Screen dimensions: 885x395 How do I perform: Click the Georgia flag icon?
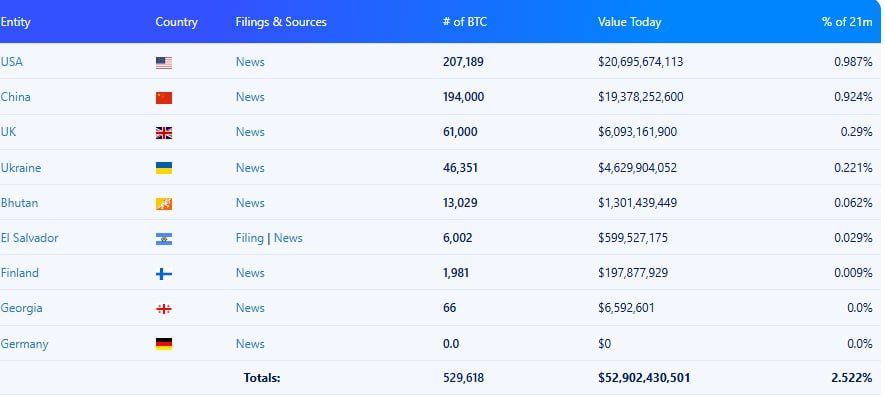click(x=164, y=309)
